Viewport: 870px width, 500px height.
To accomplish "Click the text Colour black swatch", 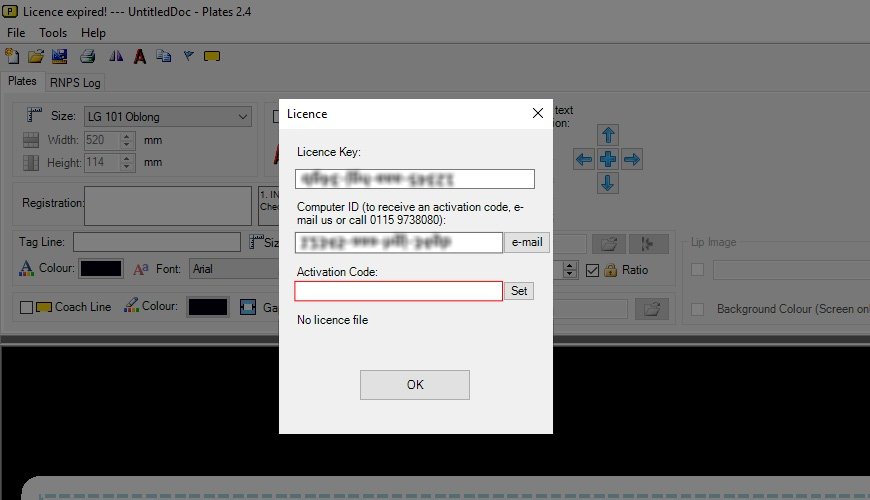I will (x=101, y=269).
